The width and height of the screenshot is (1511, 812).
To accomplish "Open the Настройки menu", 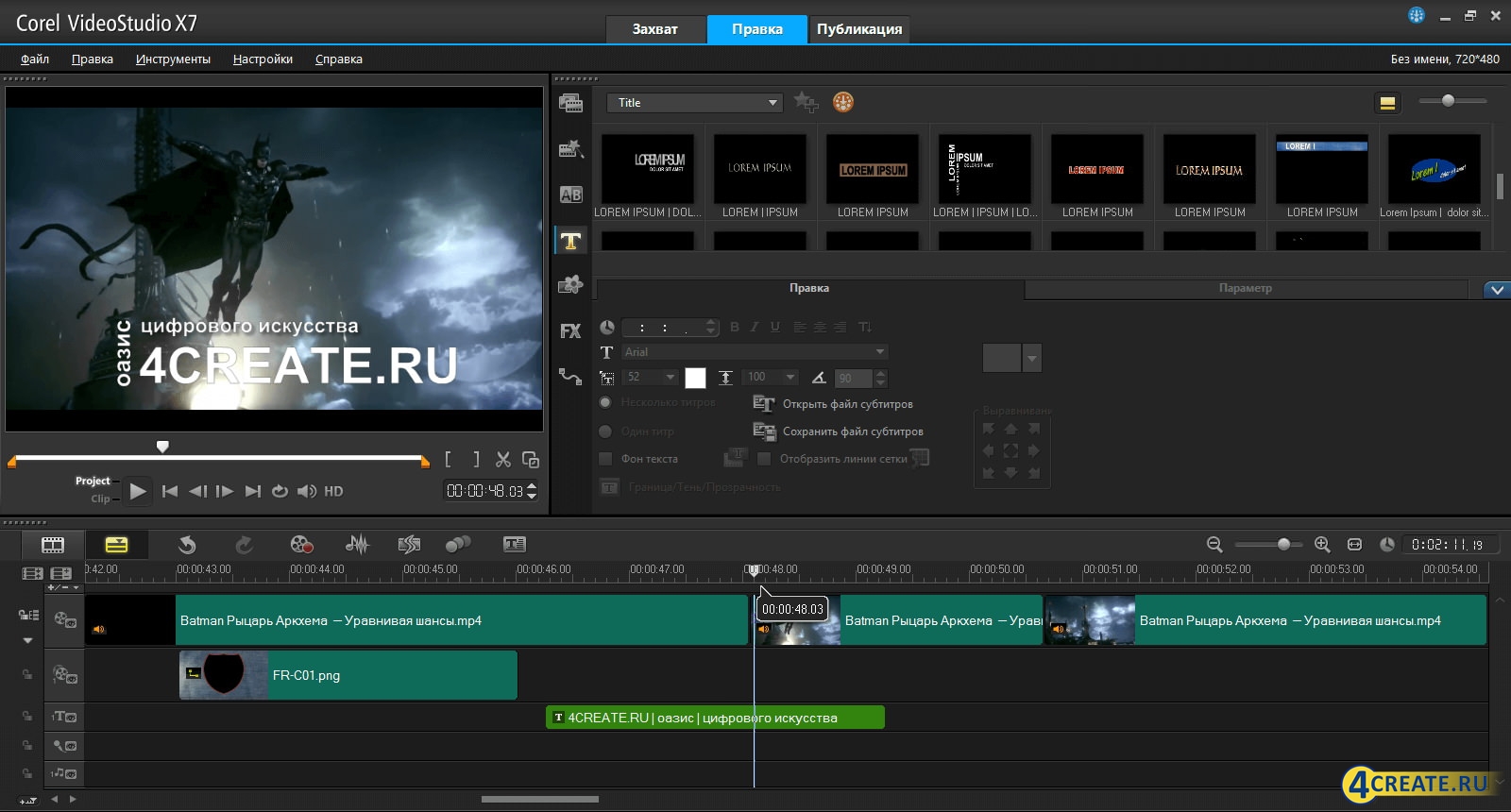I will 263,59.
